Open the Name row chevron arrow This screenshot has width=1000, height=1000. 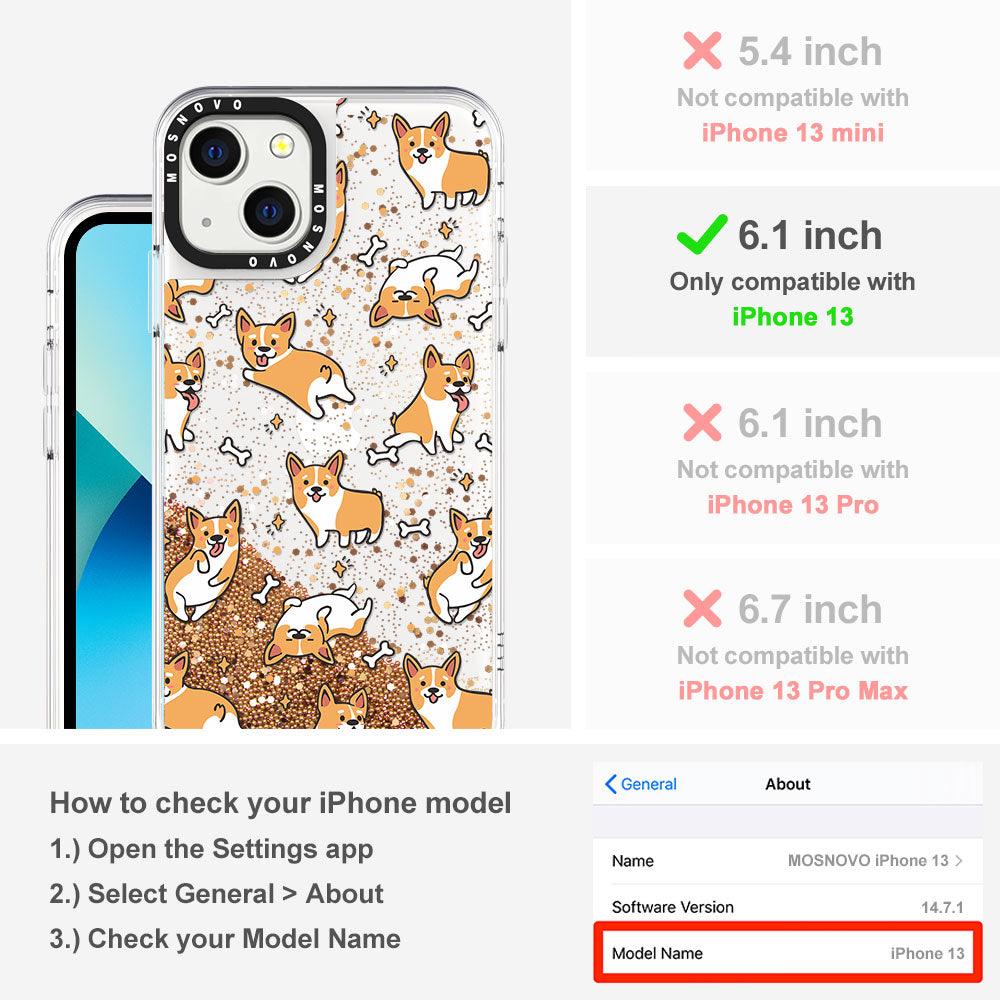tap(959, 860)
